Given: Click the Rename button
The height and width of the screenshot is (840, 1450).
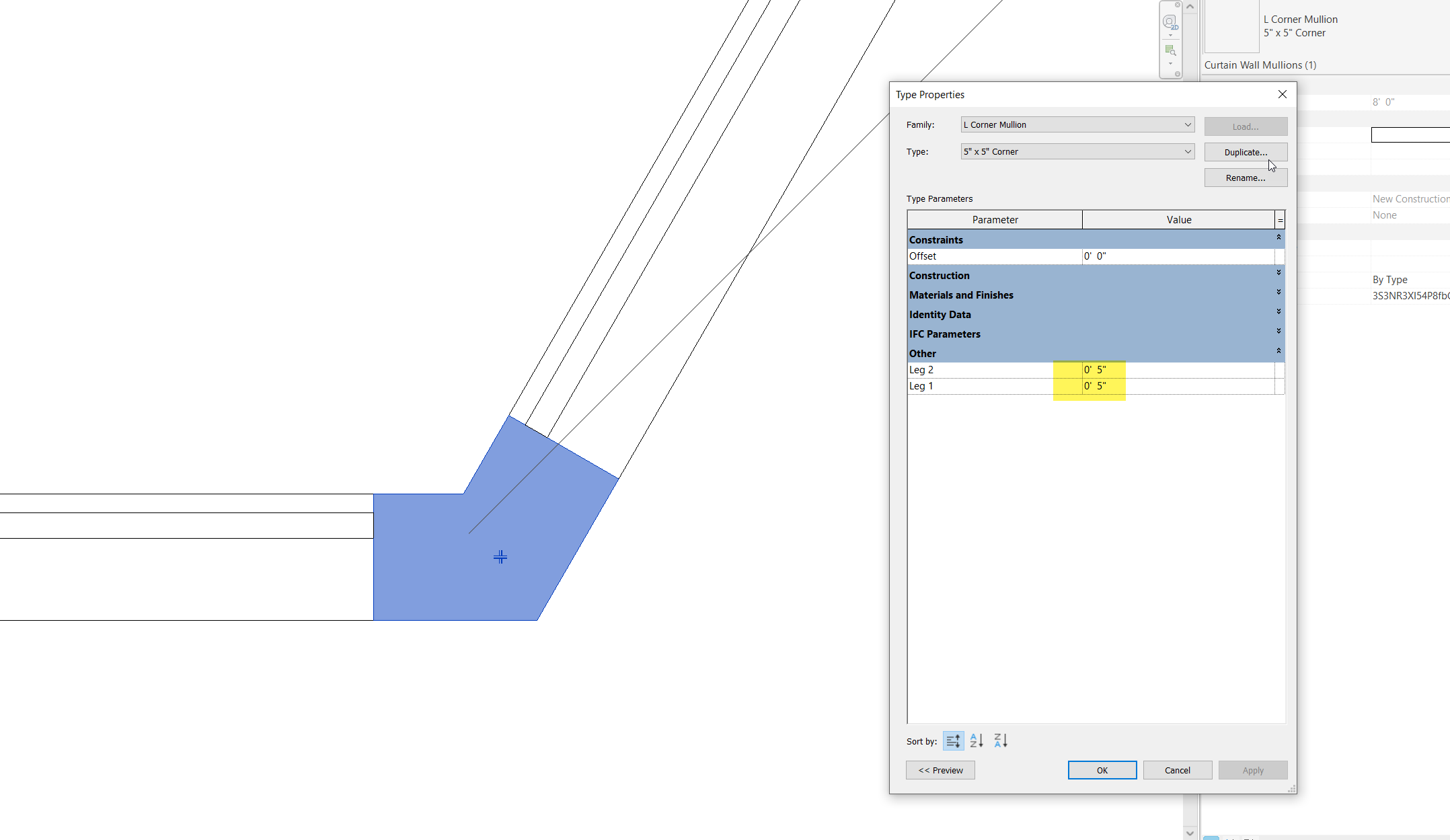Looking at the screenshot, I should [1246, 178].
